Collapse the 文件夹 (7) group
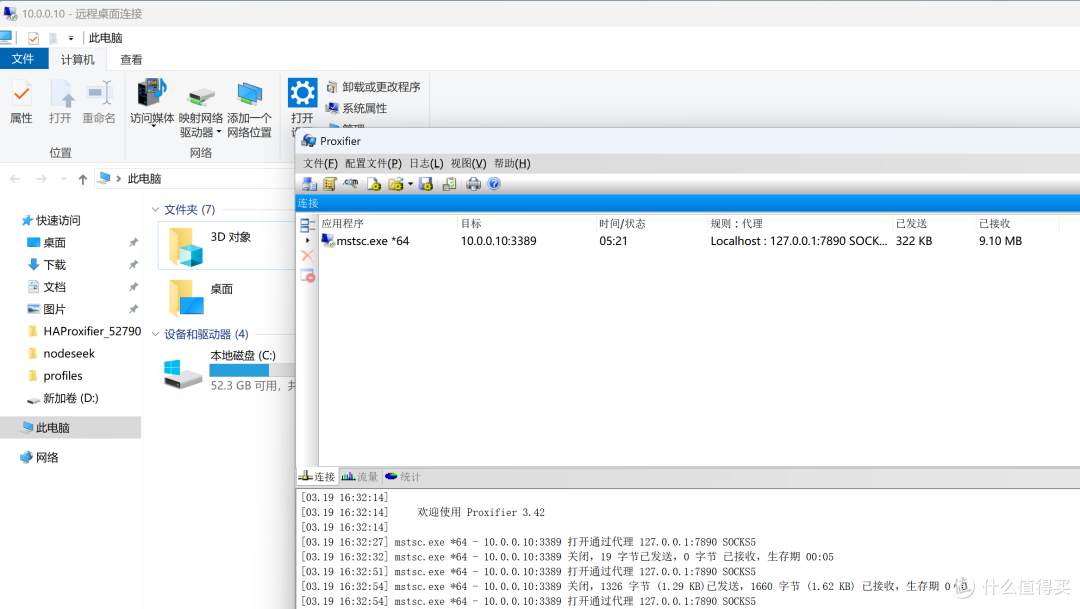 [156, 209]
